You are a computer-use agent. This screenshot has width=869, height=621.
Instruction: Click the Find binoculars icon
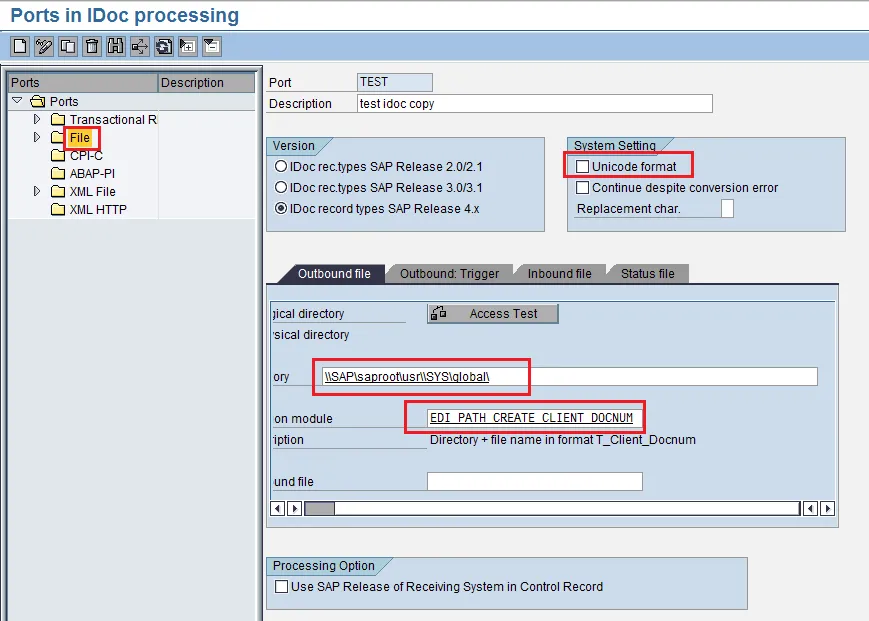pyautogui.click(x=116, y=46)
